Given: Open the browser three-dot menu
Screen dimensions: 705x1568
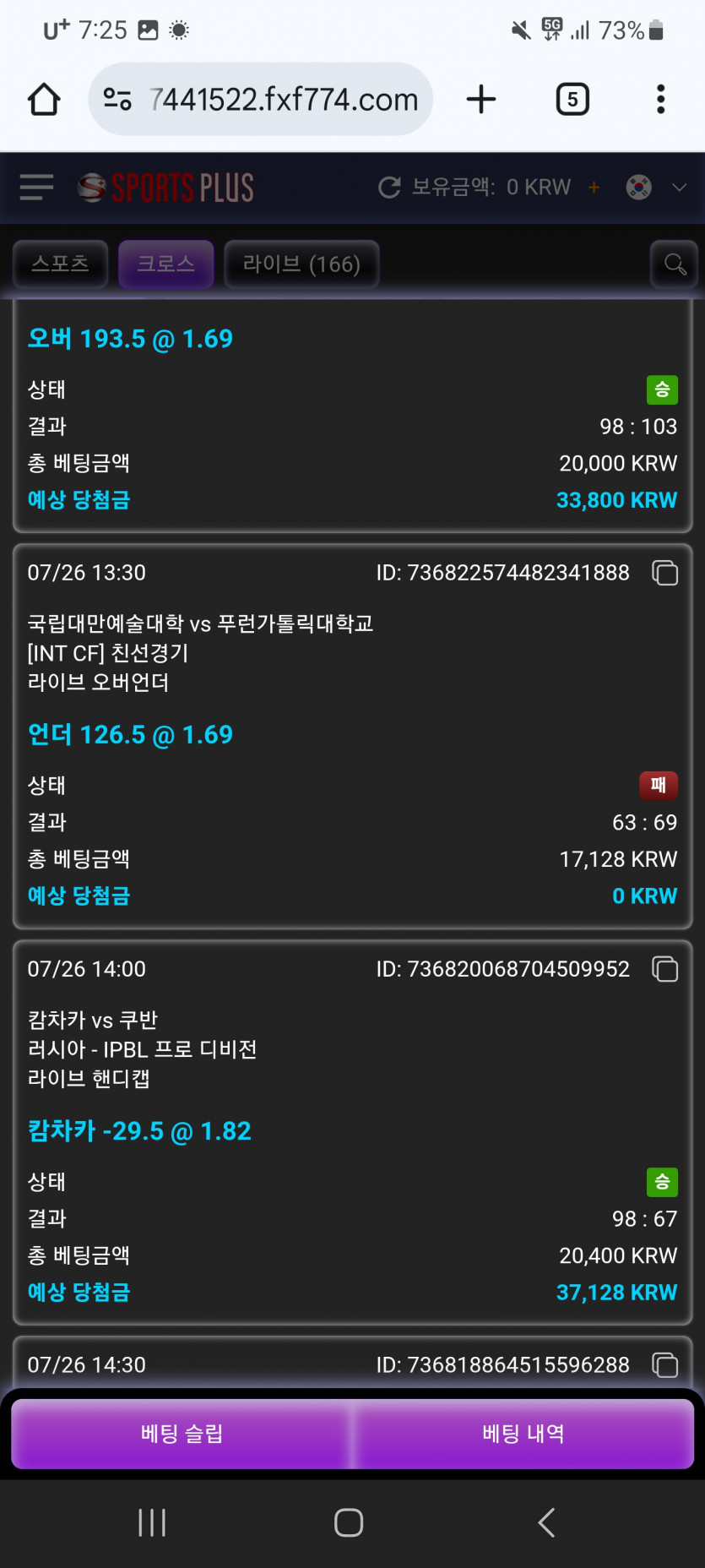Looking at the screenshot, I should [661, 100].
